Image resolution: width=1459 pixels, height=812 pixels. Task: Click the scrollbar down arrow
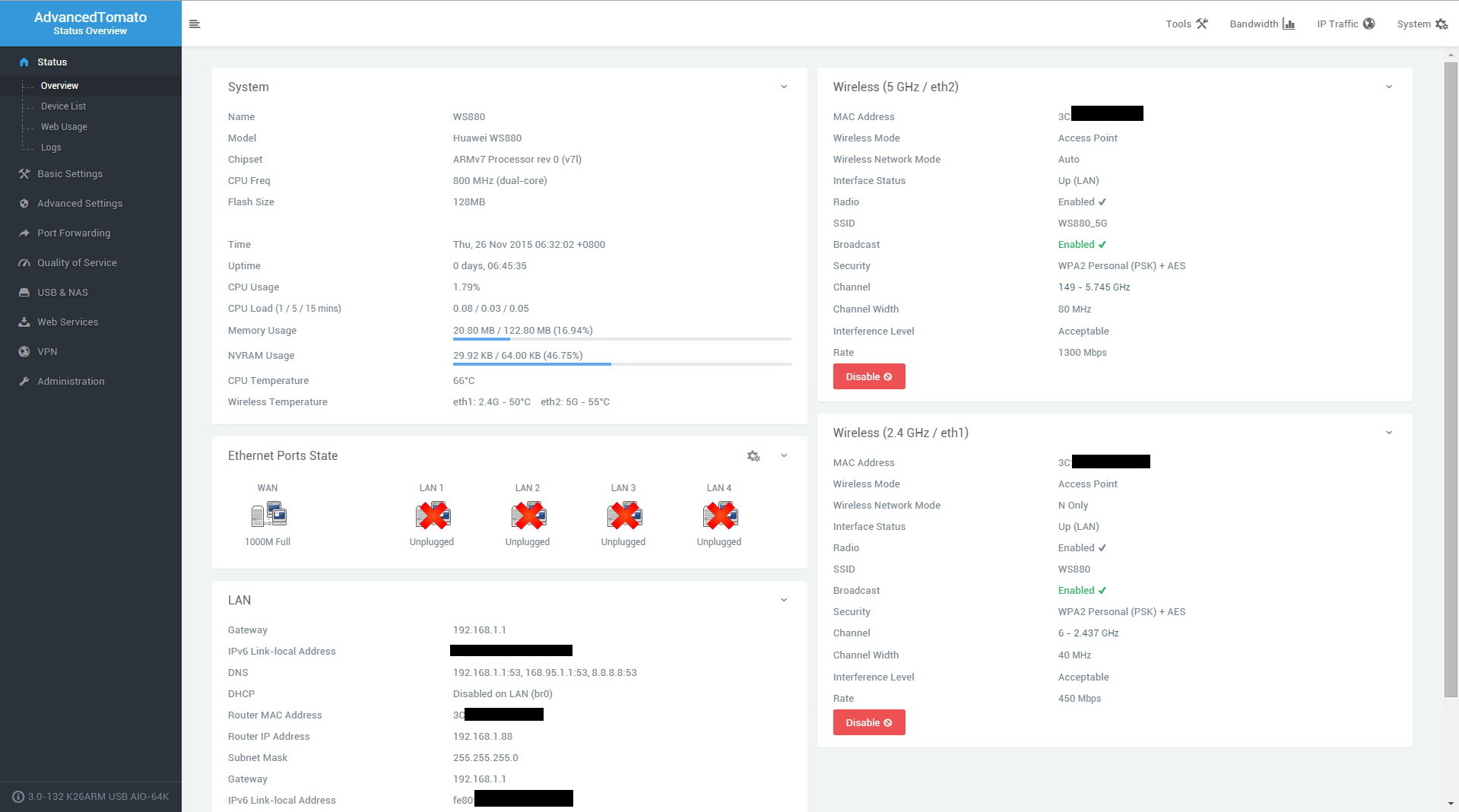pyautogui.click(x=1451, y=804)
